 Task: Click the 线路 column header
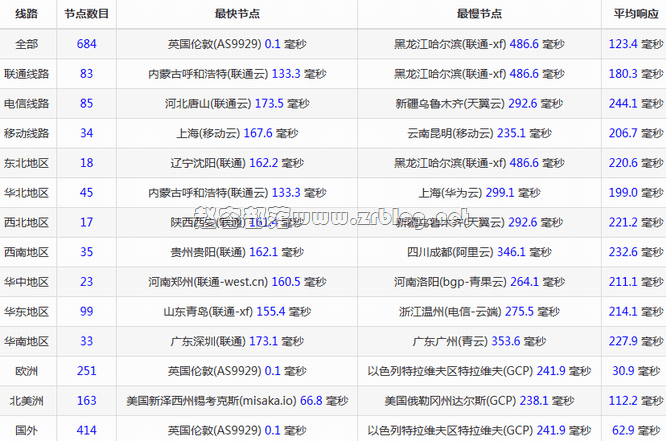(26, 14)
